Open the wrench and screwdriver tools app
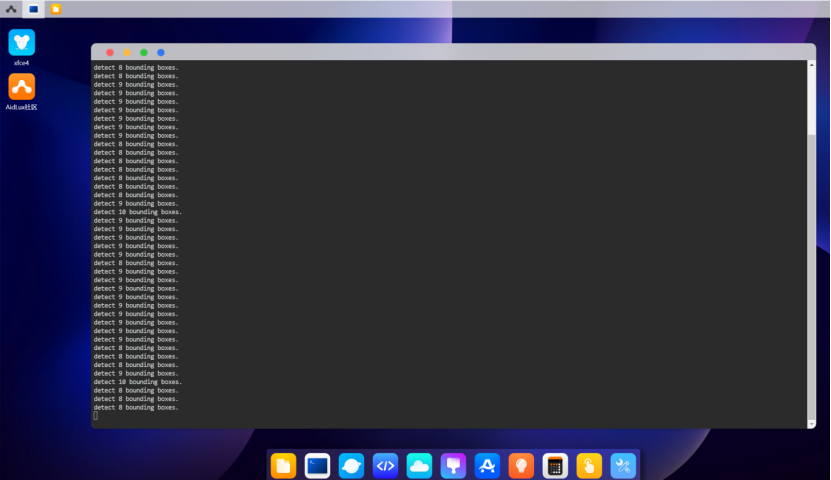Image resolution: width=831 pixels, height=480 pixels. [623, 466]
